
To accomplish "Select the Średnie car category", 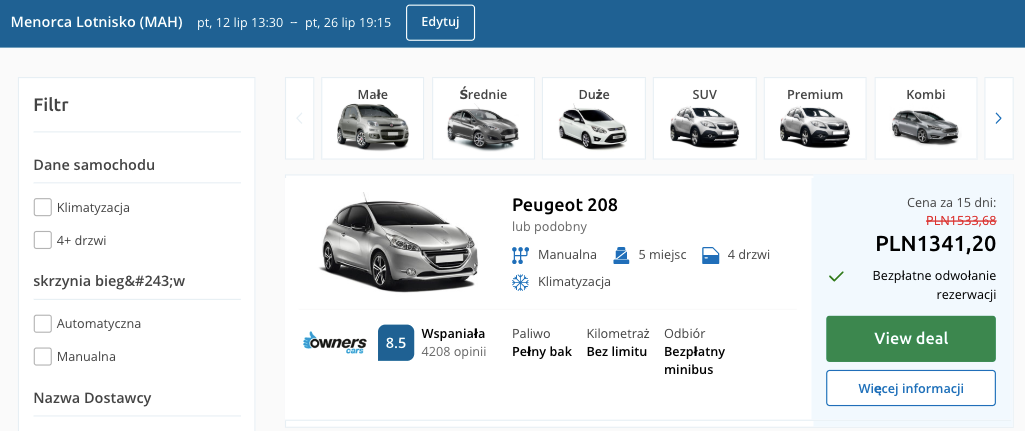I will click(484, 118).
